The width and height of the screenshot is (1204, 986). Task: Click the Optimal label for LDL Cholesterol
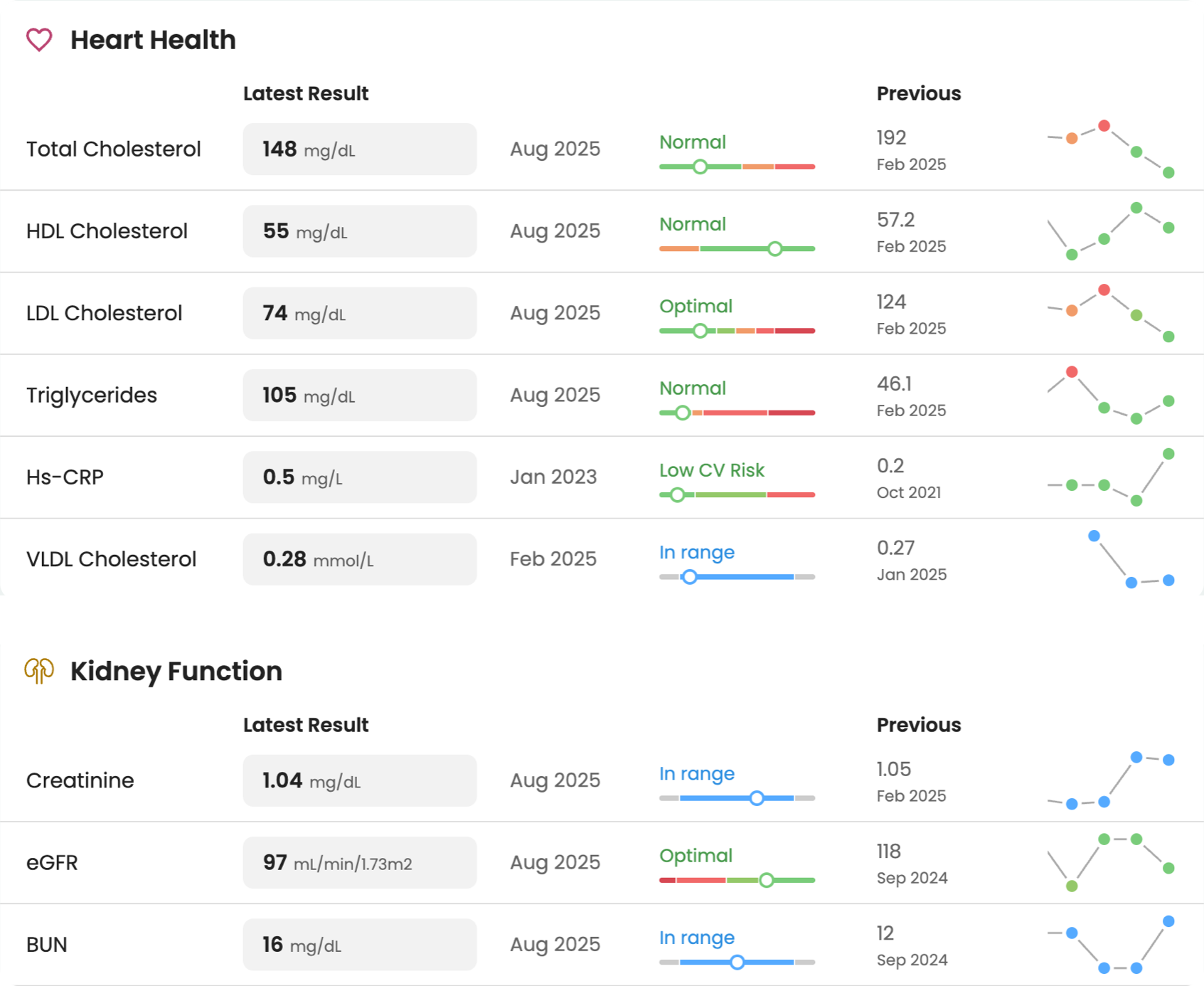(x=696, y=306)
